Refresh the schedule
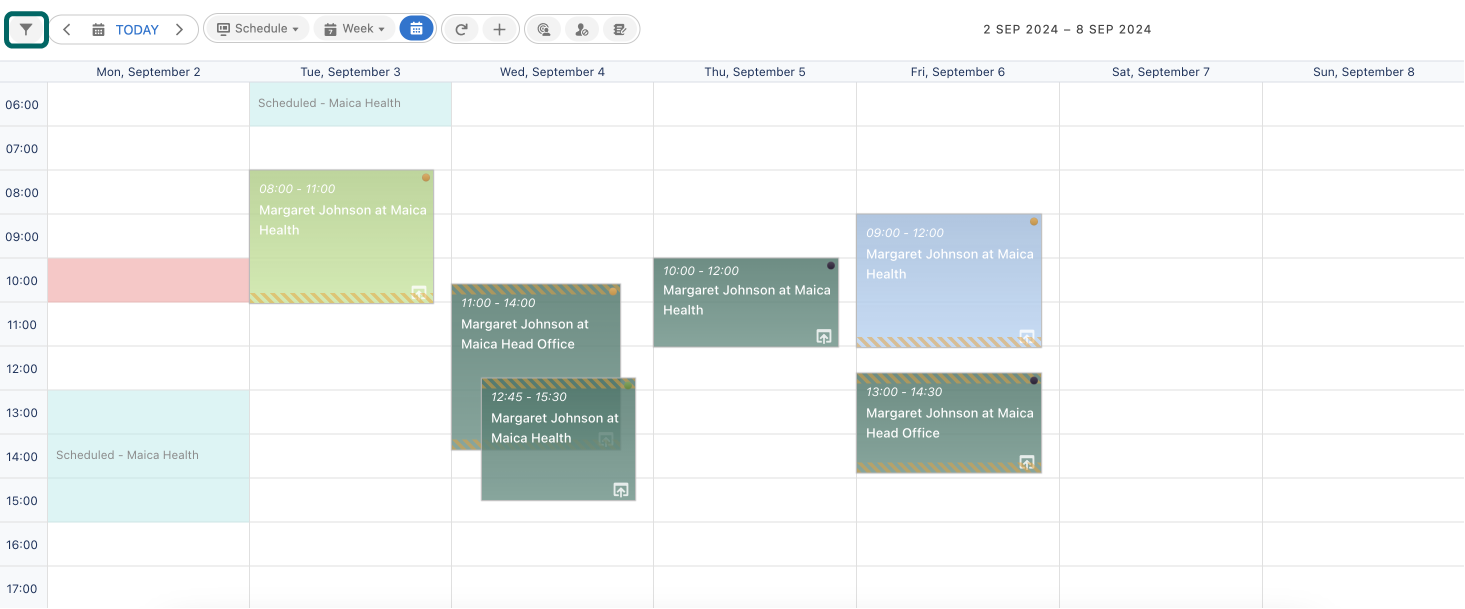Viewport: 1465px width, 609px height. 461,30
